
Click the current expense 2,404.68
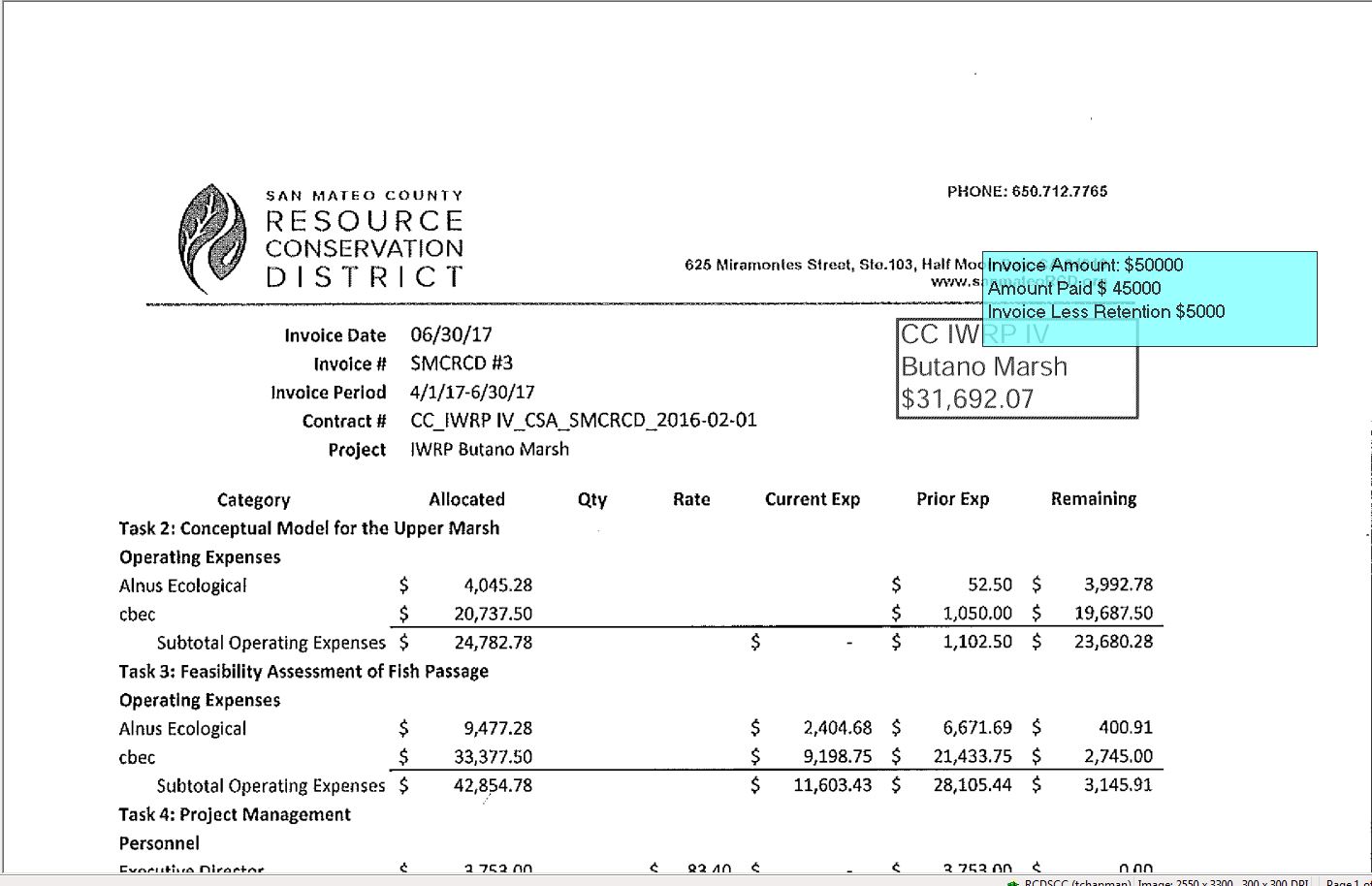[x=838, y=727]
